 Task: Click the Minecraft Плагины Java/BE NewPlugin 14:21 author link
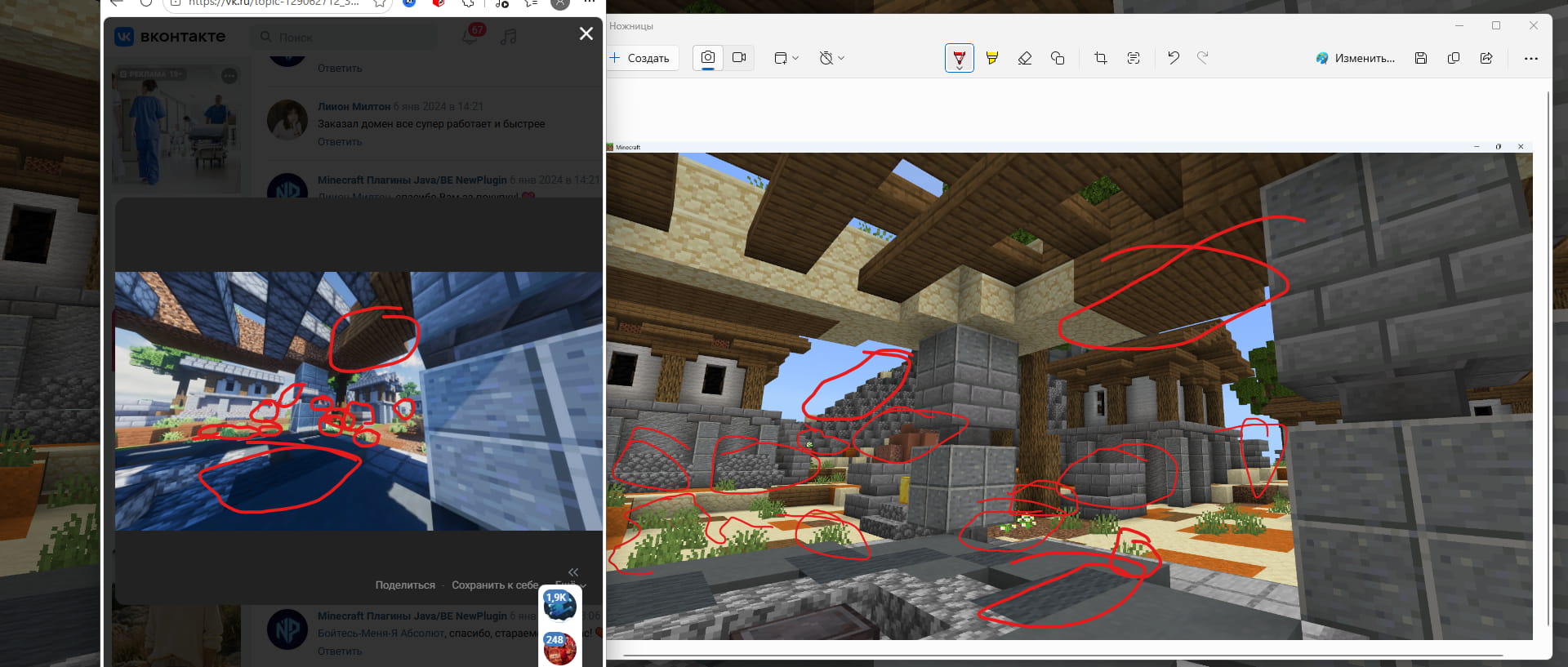pyautogui.click(x=412, y=180)
